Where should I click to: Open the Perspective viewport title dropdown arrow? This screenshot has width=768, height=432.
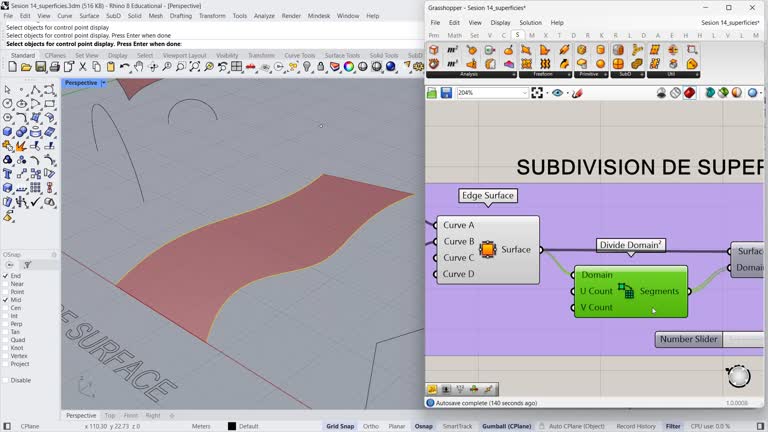coord(103,83)
